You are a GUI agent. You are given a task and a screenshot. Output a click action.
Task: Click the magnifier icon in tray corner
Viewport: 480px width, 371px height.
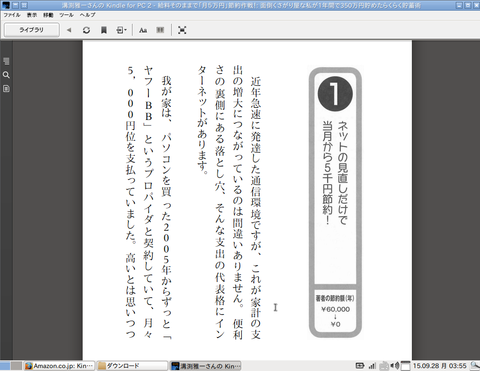tap(475, 366)
